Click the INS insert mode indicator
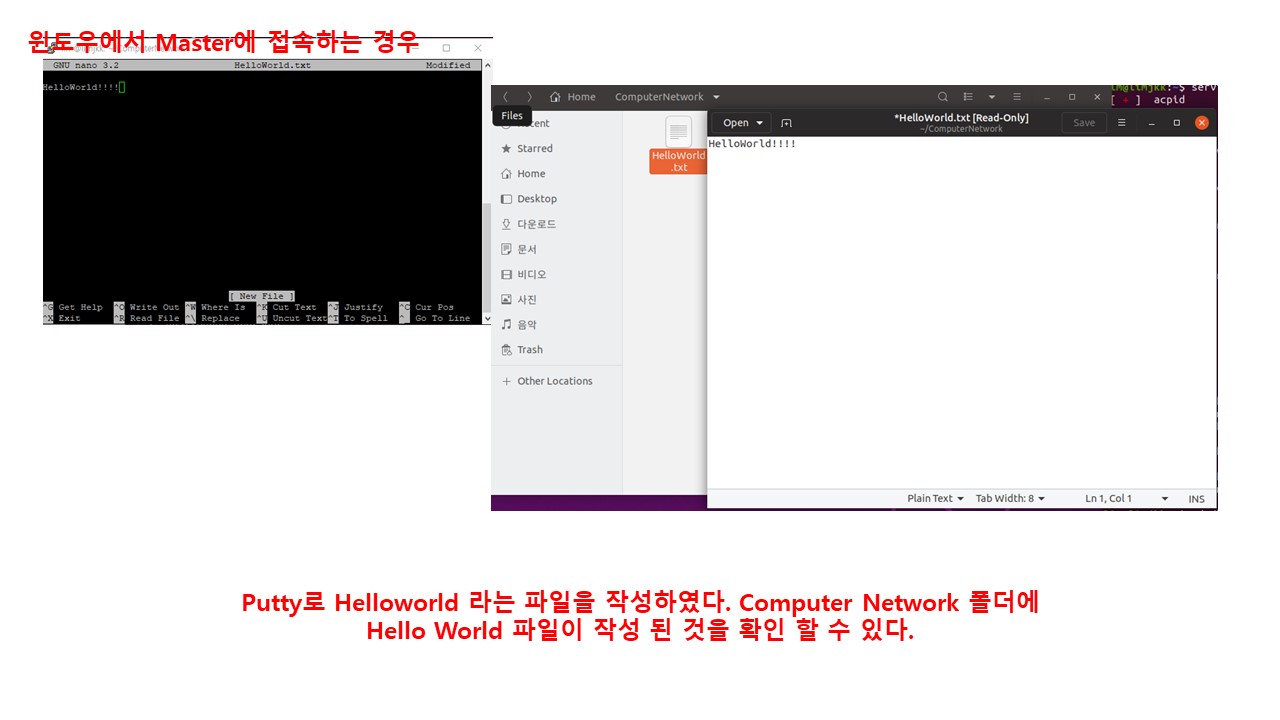This screenshot has height=720, width=1280. click(x=1196, y=498)
